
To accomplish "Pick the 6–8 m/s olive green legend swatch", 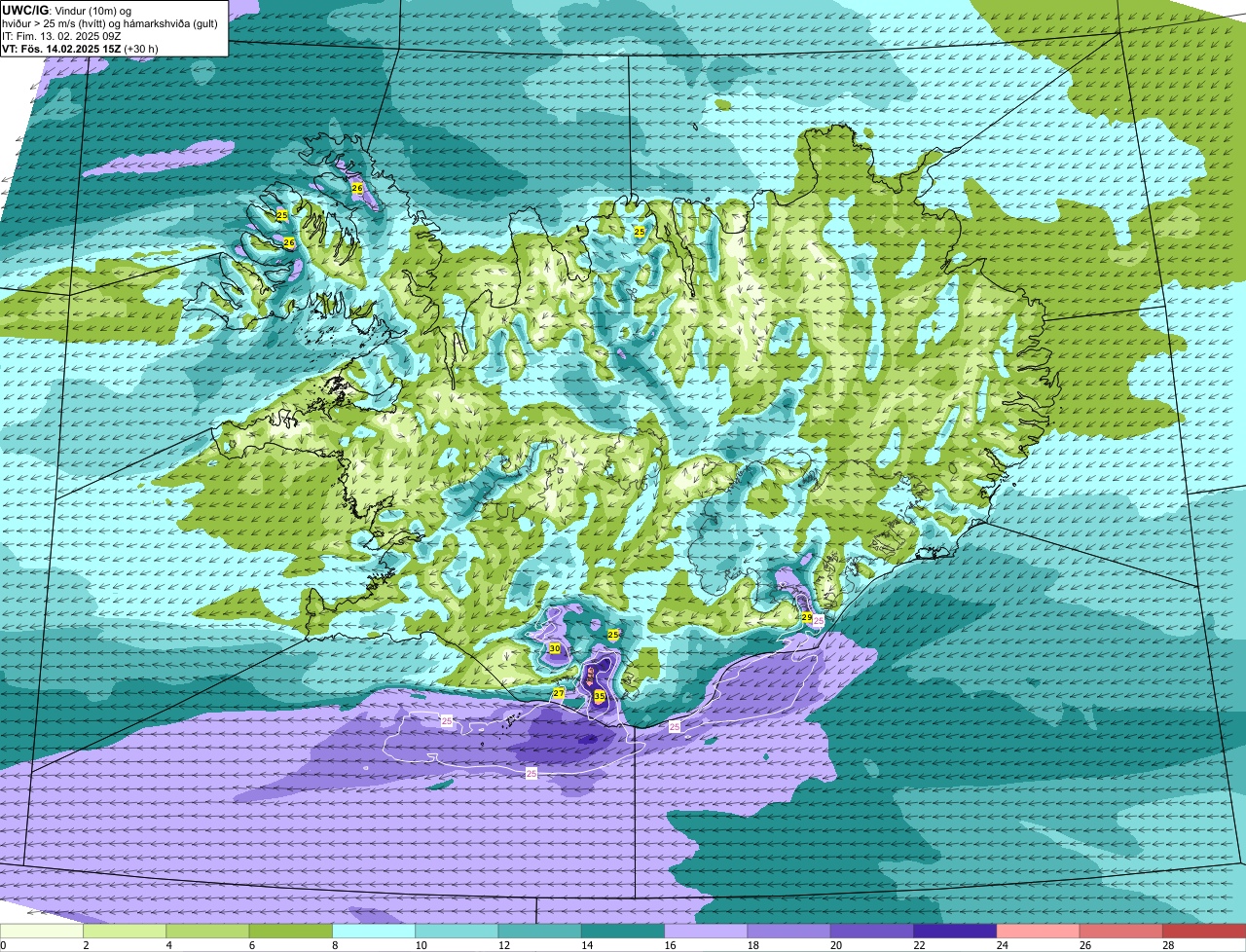I will tap(291, 932).
